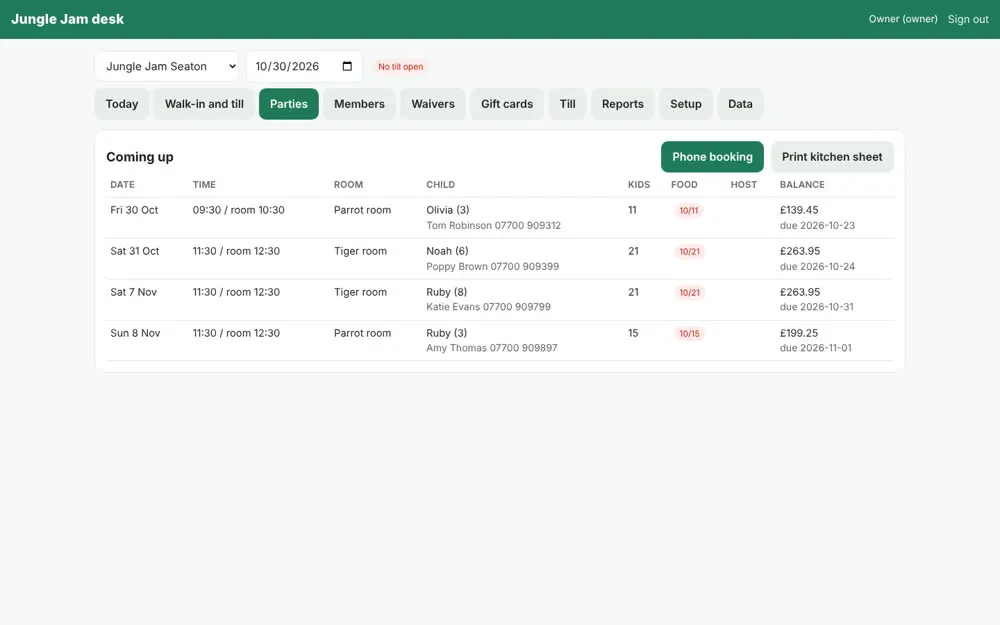Viewport: 1000px width, 625px height.
Task: Select the Parties tab
Action: coord(289,104)
